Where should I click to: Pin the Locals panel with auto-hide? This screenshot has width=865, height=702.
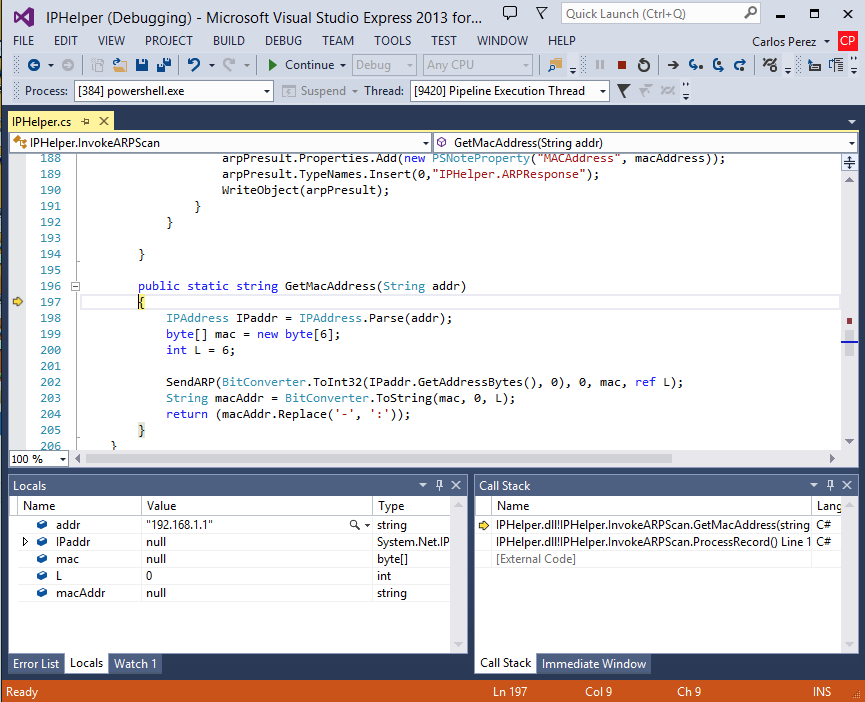(x=440, y=485)
